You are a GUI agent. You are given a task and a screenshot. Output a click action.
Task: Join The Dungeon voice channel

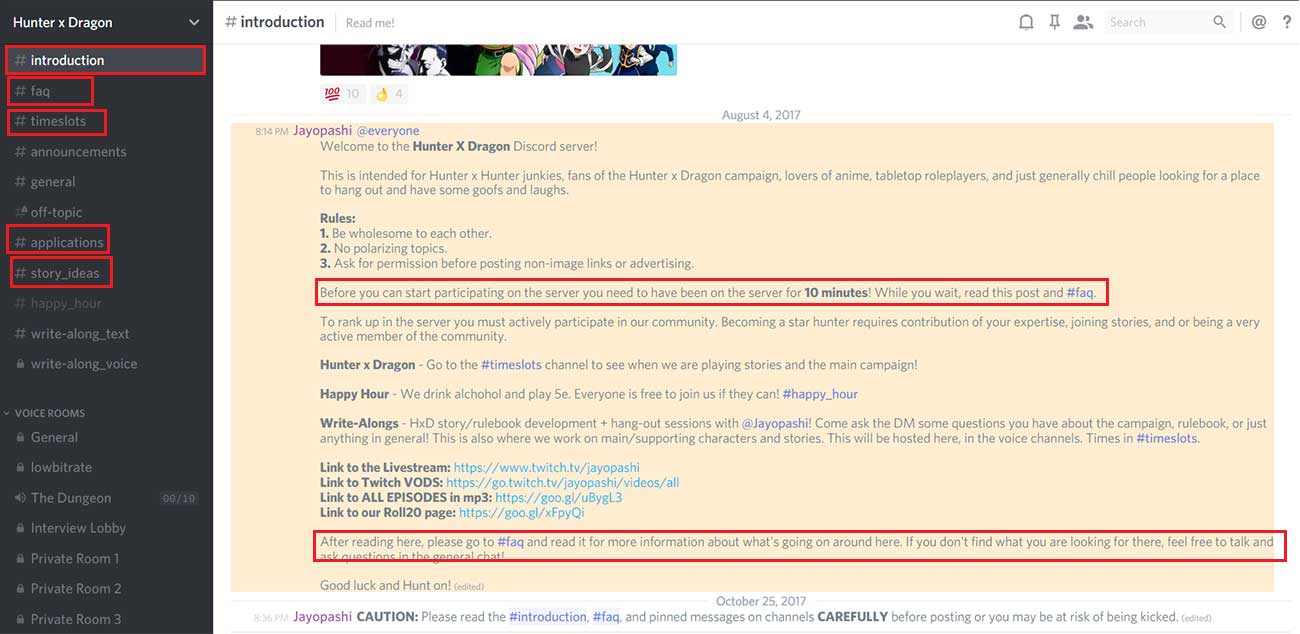pyautogui.click(x=106, y=498)
